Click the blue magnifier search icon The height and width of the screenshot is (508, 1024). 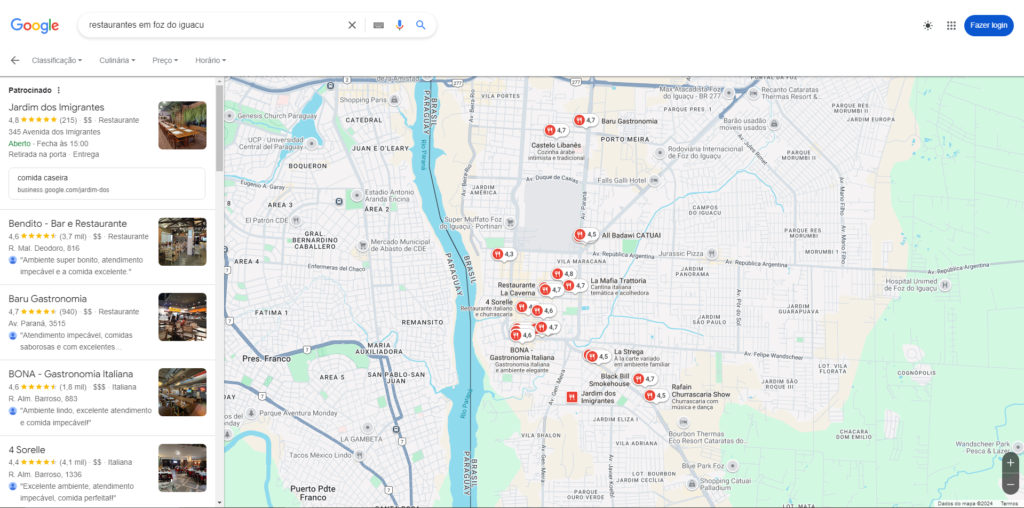click(421, 25)
